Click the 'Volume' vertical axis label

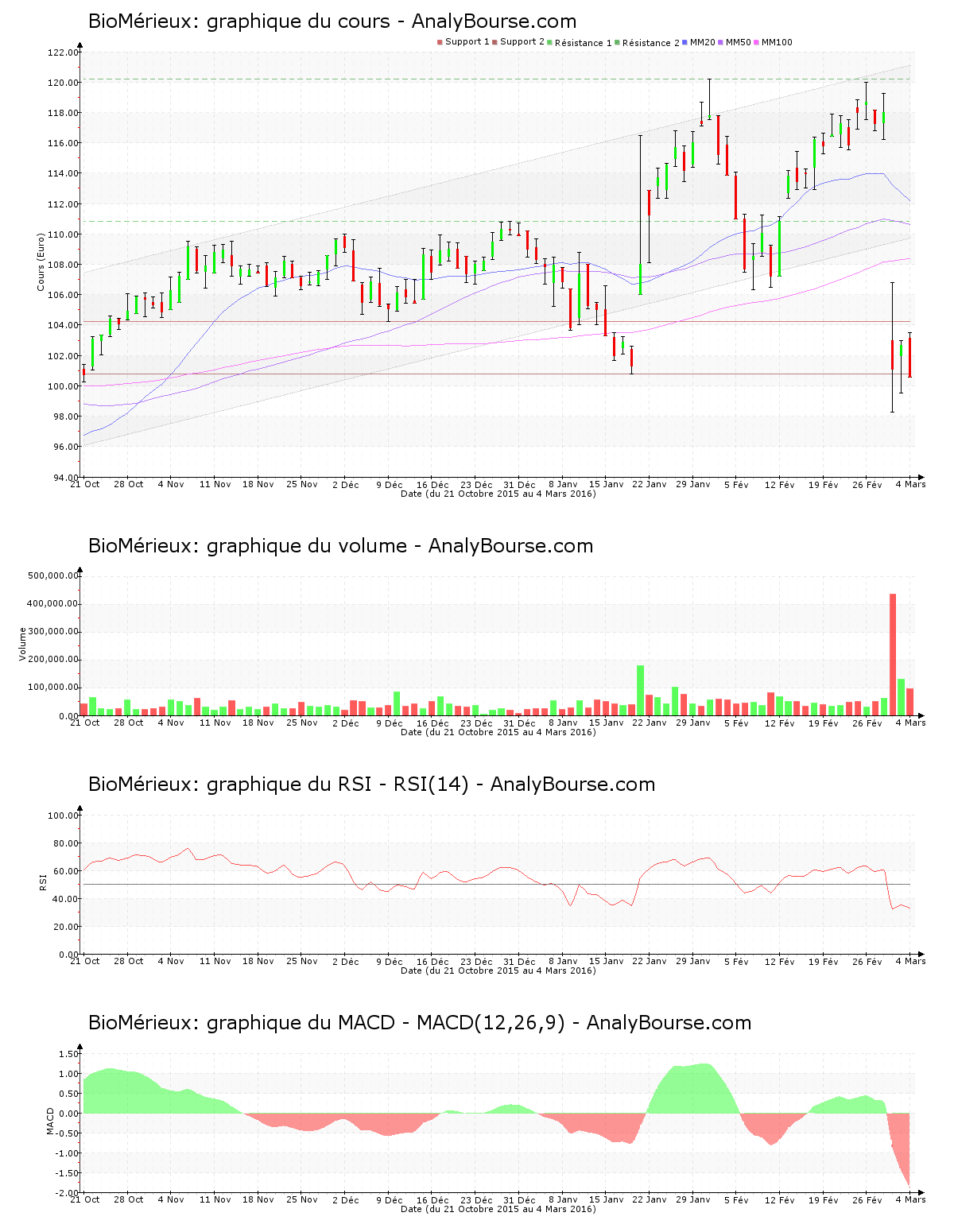click(x=23, y=645)
